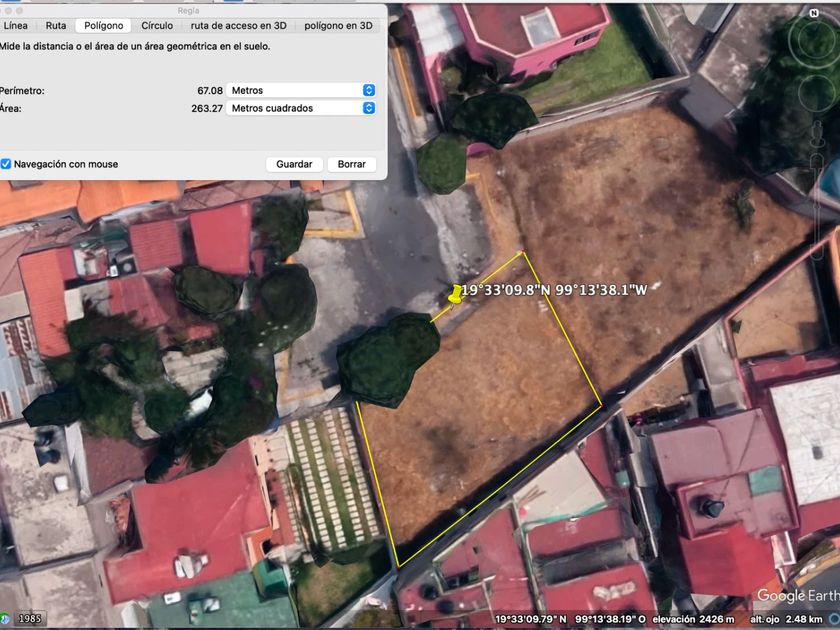The height and width of the screenshot is (630, 840).
Task: Open the Área units dropdown showing Metros cuadrados
Action: [x=301, y=108]
